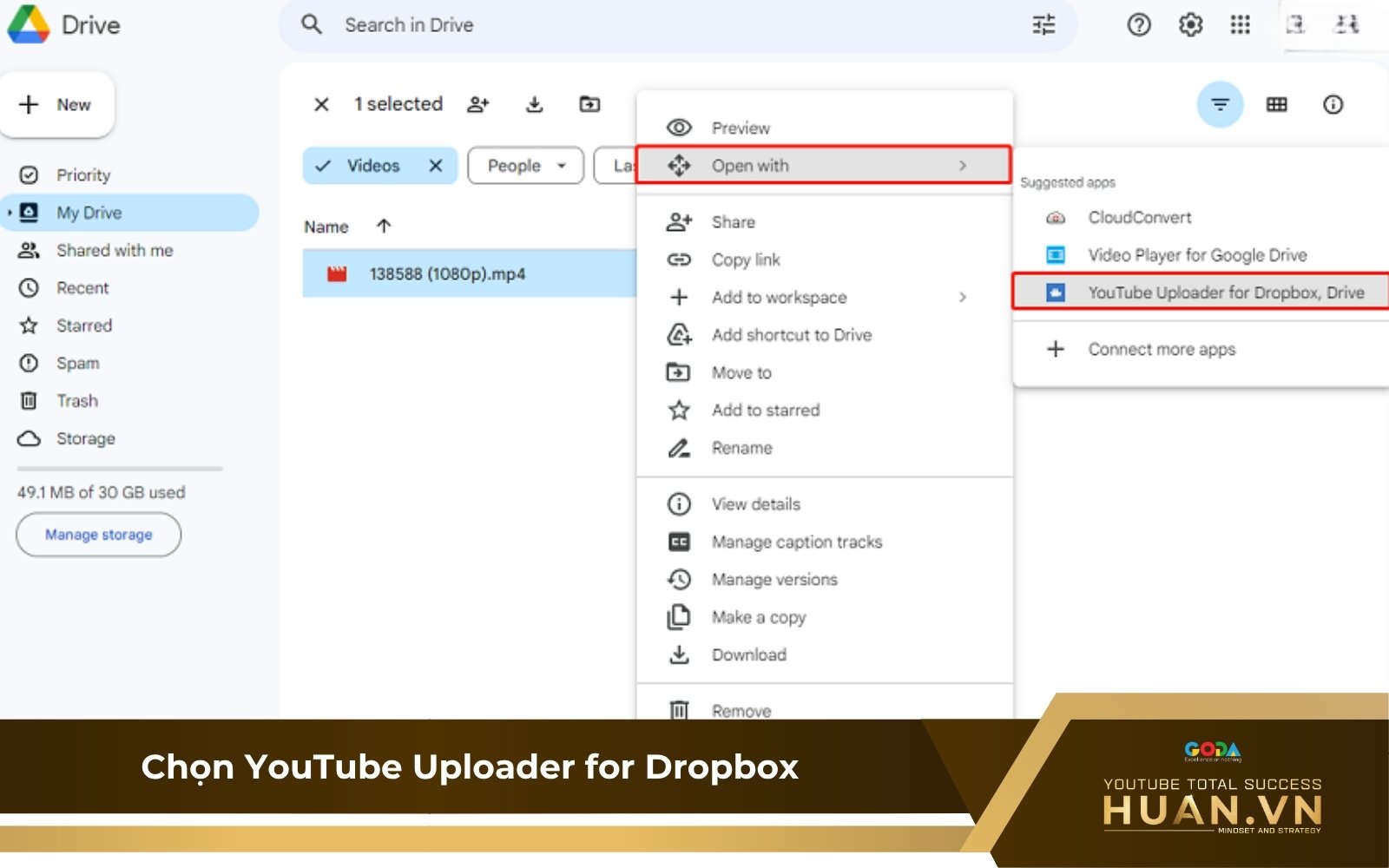
Task: Click the Search in Drive field
Action: tap(677, 25)
